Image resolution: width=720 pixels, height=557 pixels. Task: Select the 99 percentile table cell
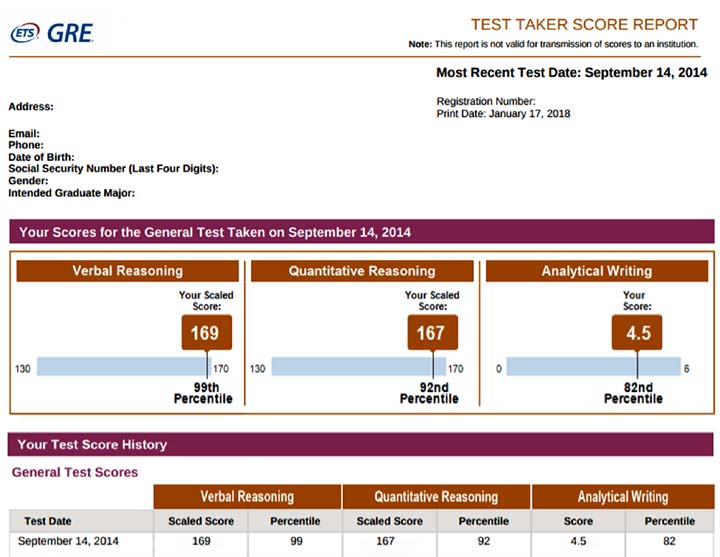[296, 541]
